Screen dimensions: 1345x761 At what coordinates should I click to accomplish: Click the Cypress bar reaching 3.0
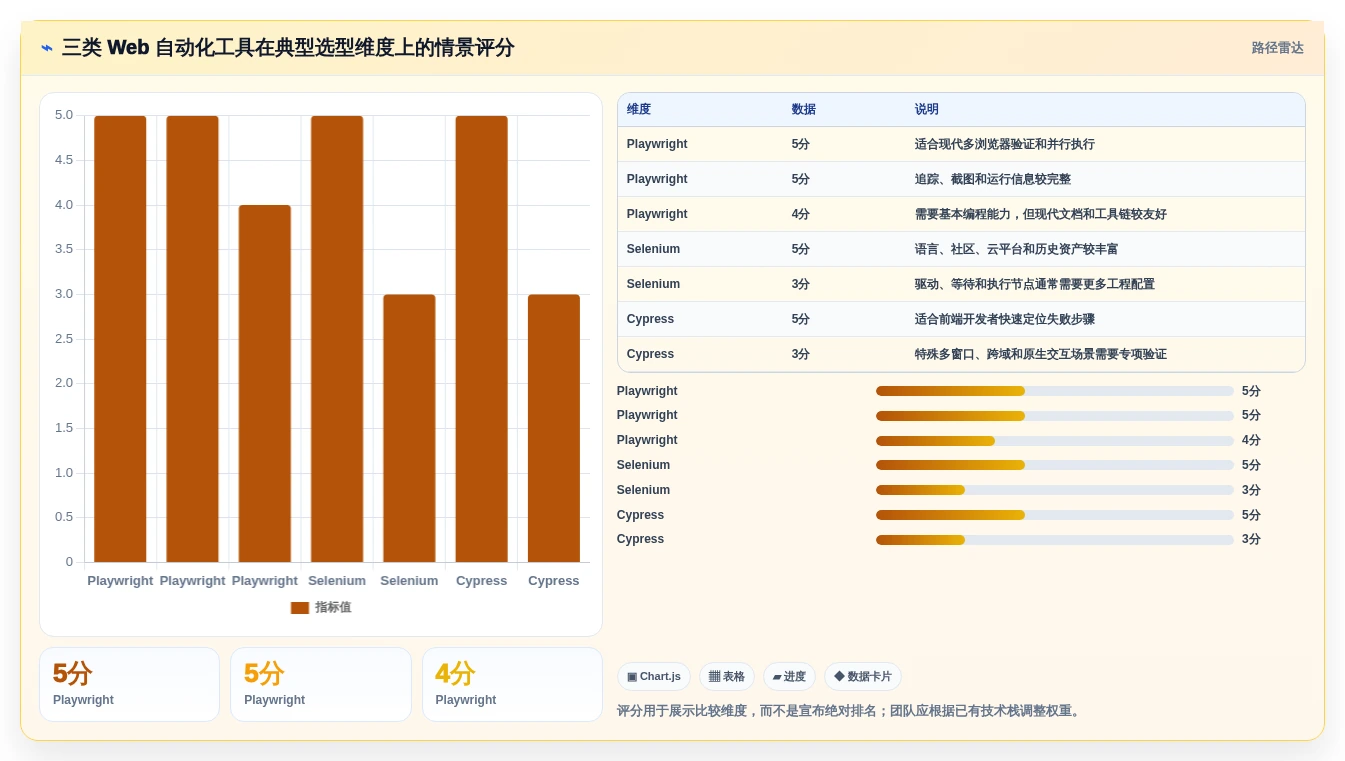click(554, 428)
